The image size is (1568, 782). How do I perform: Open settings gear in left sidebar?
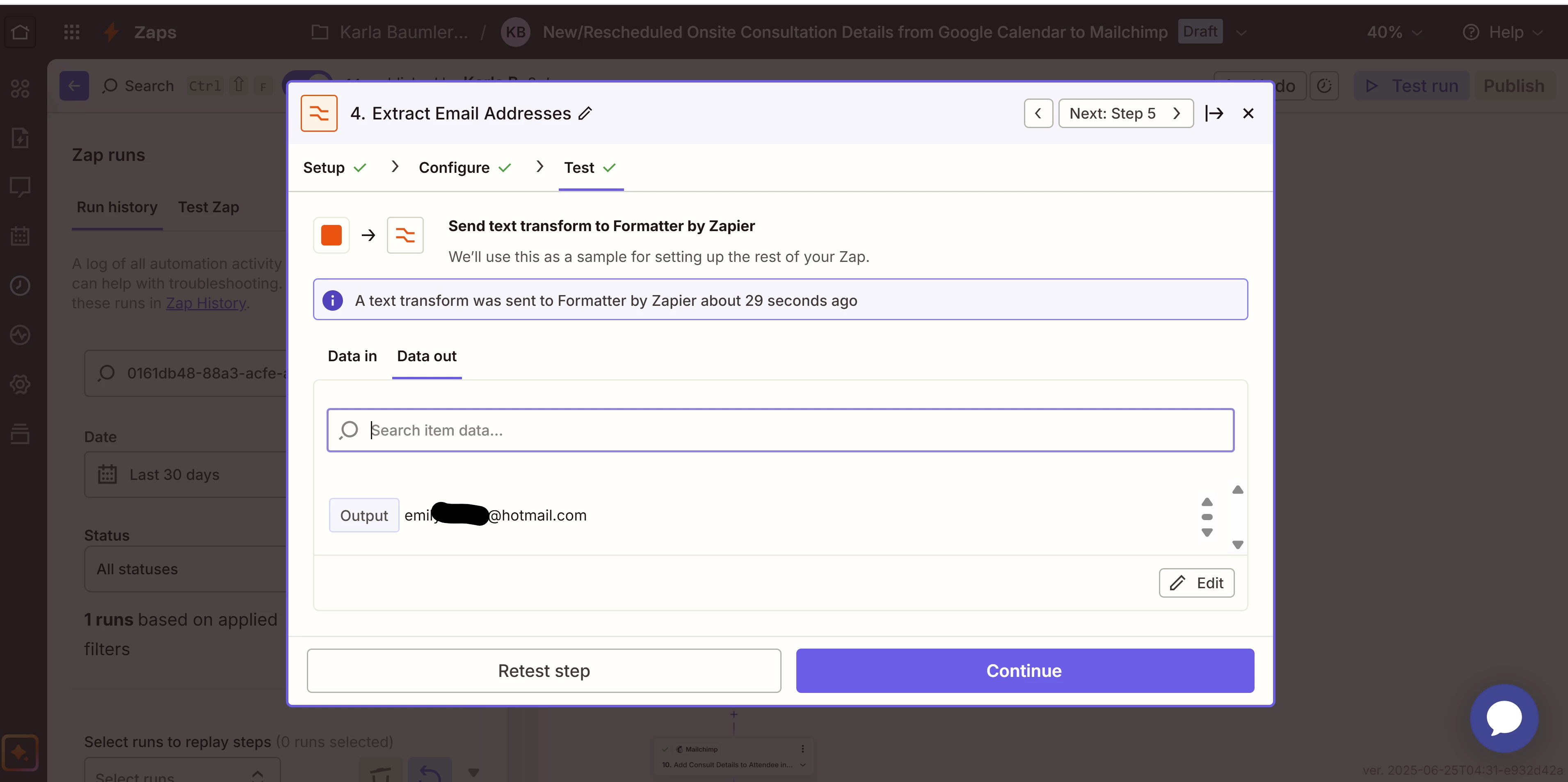click(20, 384)
